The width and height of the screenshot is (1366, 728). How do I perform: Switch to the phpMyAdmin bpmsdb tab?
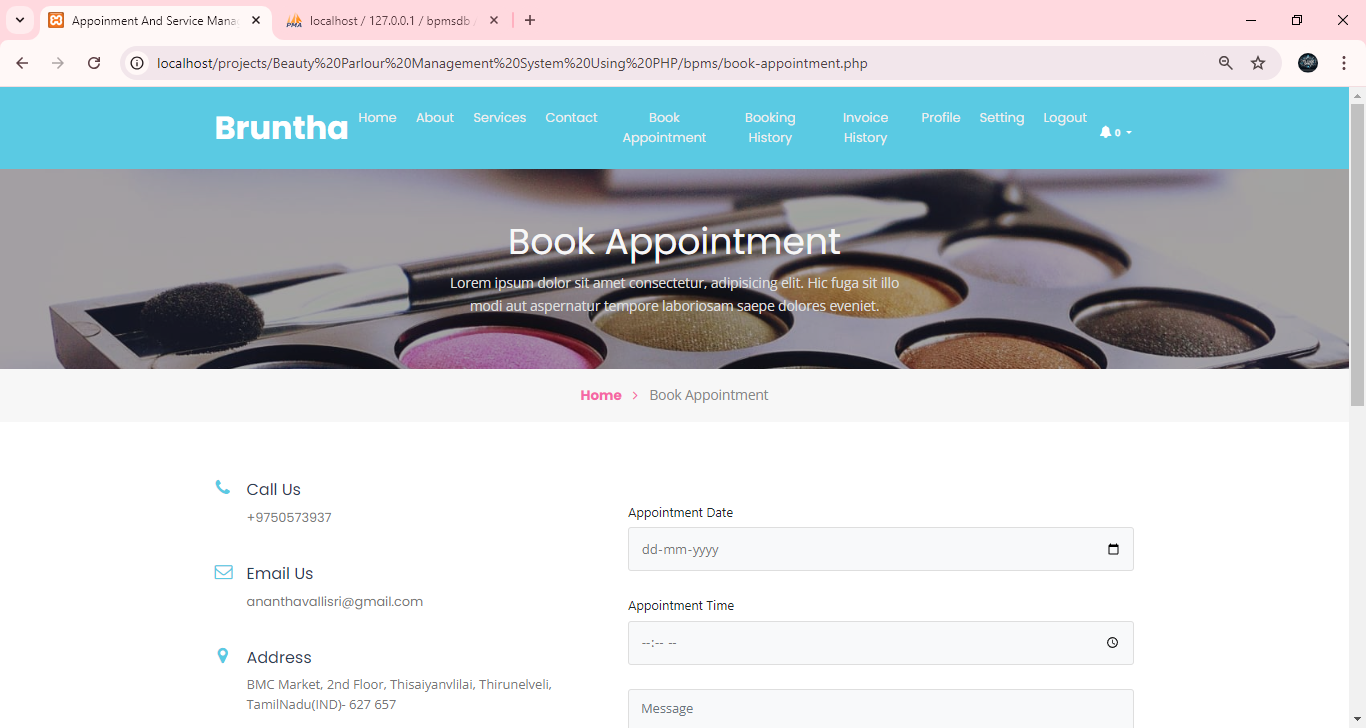click(x=380, y=20)
